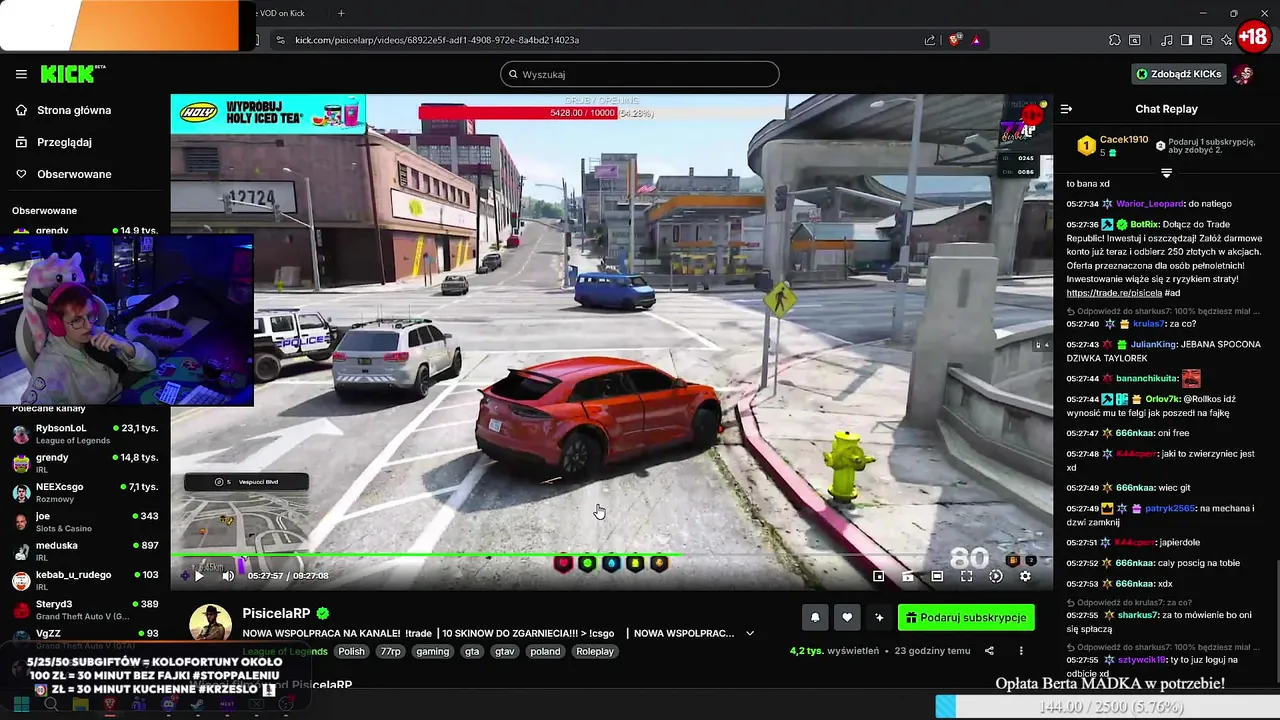Click the Zdobądź KICKs button

(x=1179, y=74)
